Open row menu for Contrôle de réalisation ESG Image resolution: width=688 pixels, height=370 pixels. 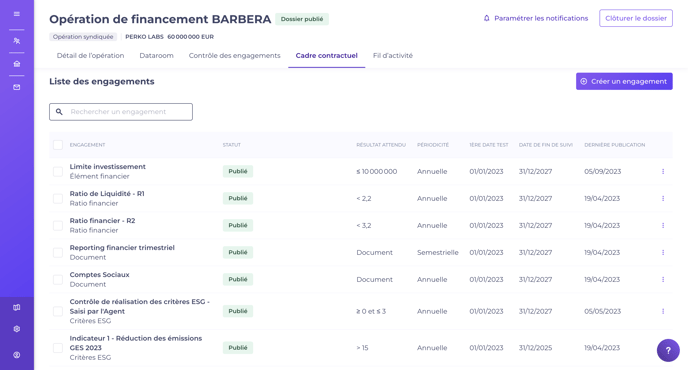coord(663,311)
